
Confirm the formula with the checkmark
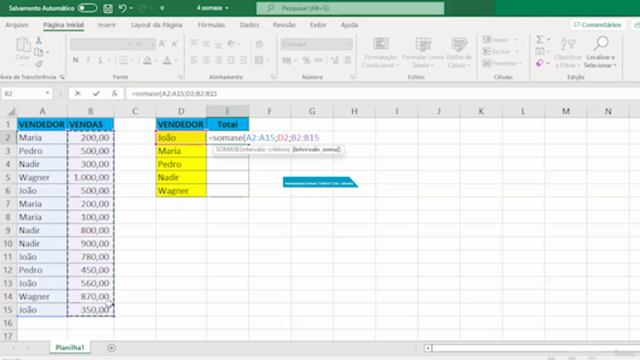(x=96, y=93)
